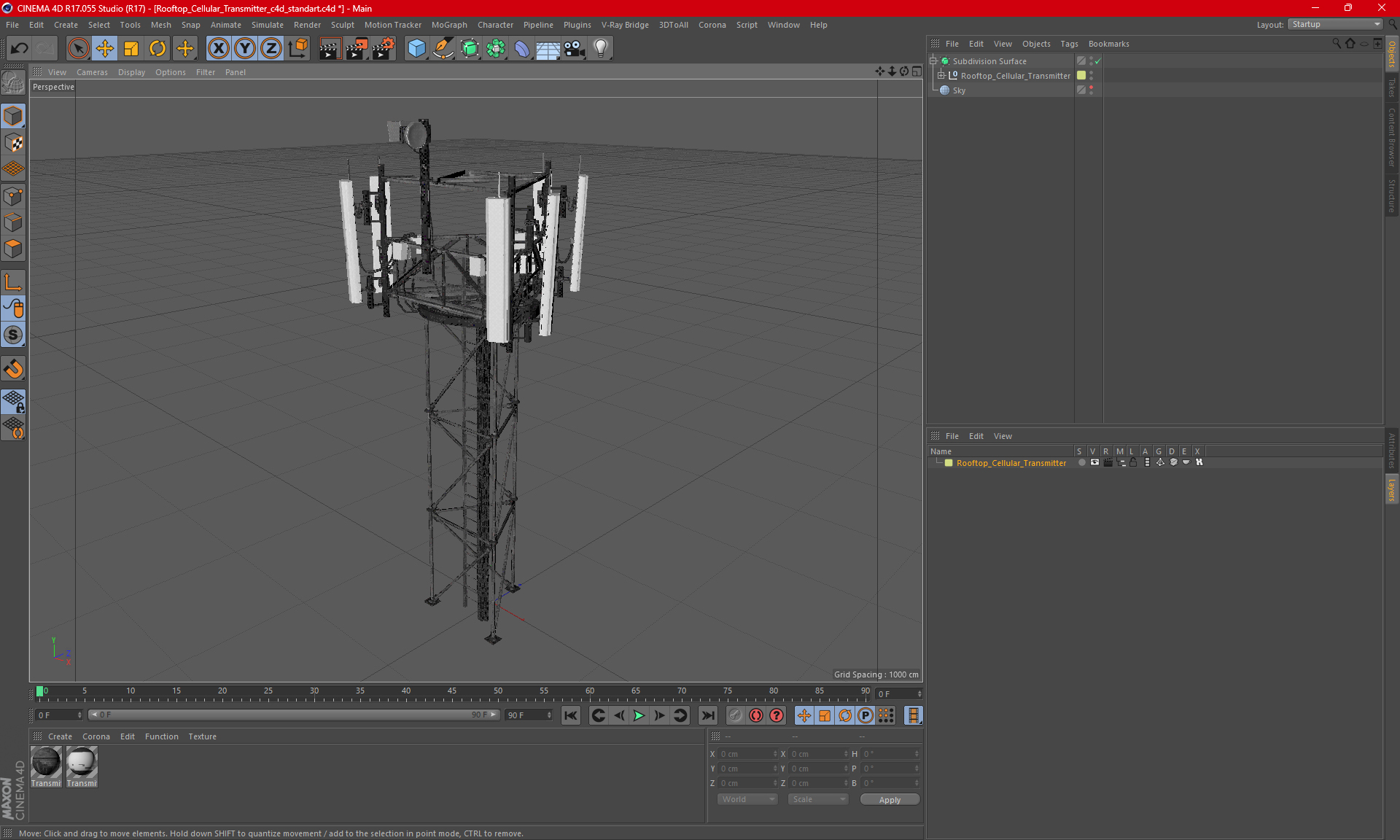Select the Live Selection tool
The height and width of the screenshot is (840, 1400).
pos(78,49)
